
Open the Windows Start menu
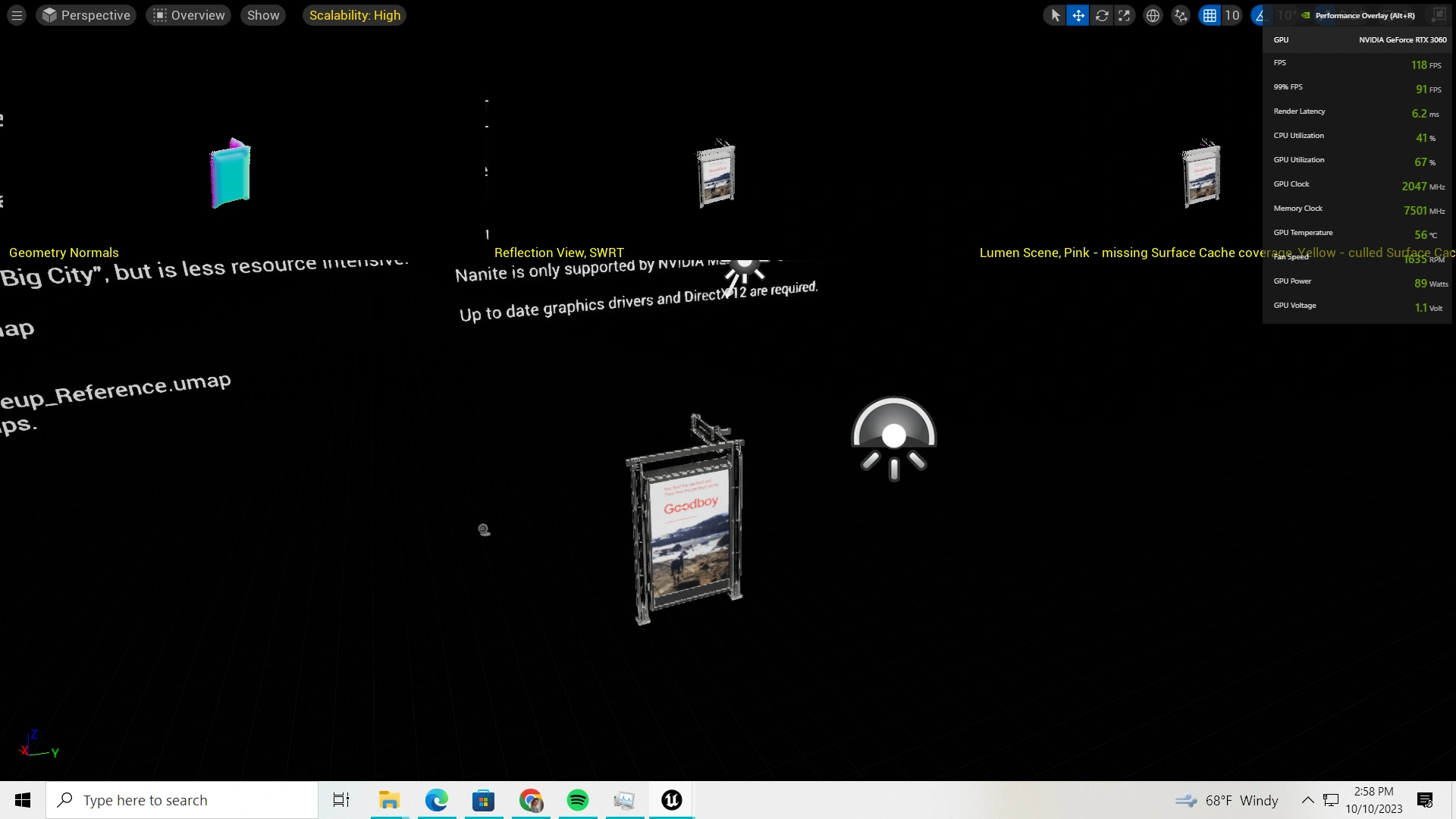(x=23, y=800)
